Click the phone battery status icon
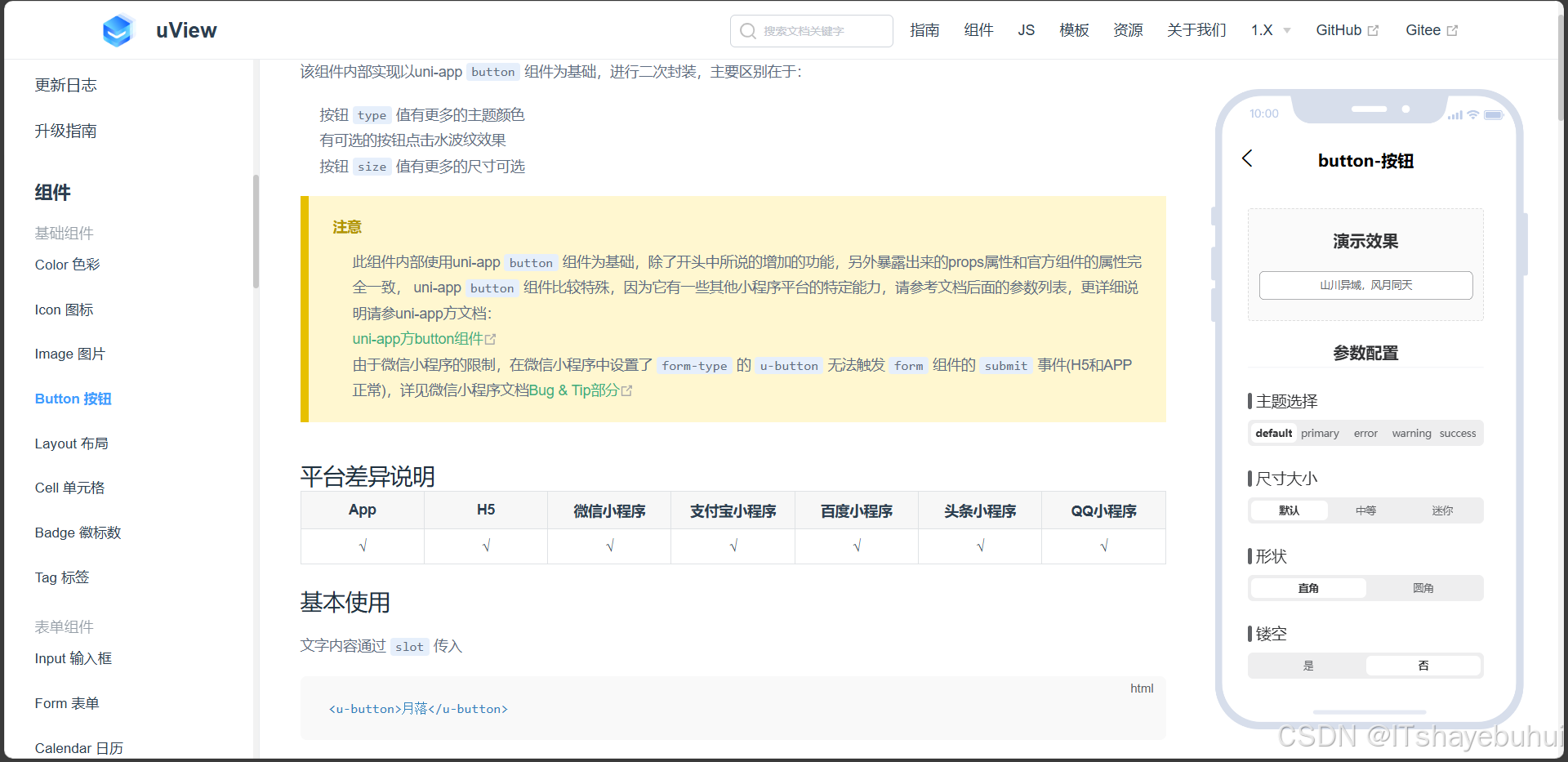 click(x=1494, y=115)
